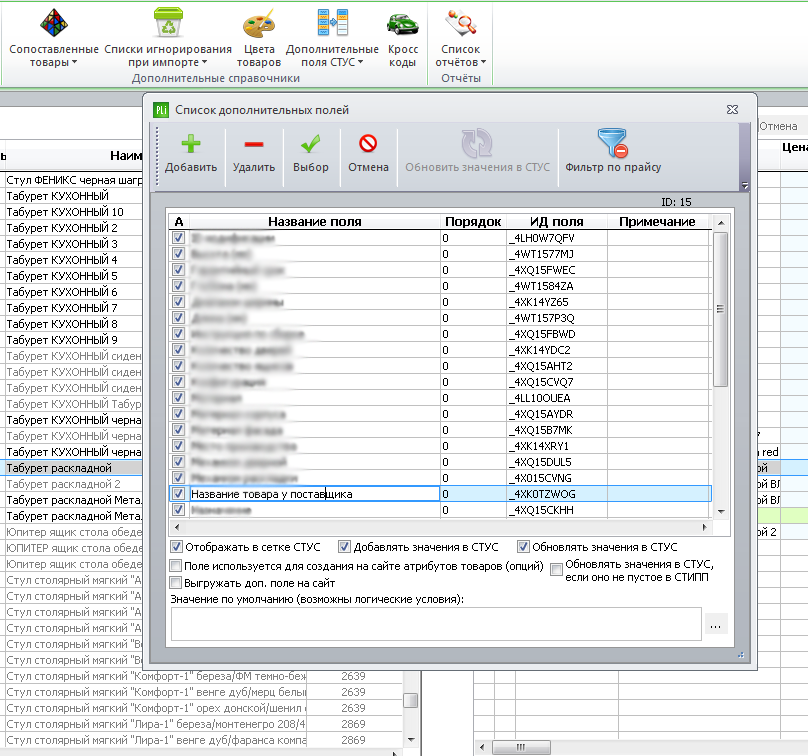
Task: Open Список отчётов icon
Action: click(461, 23)
